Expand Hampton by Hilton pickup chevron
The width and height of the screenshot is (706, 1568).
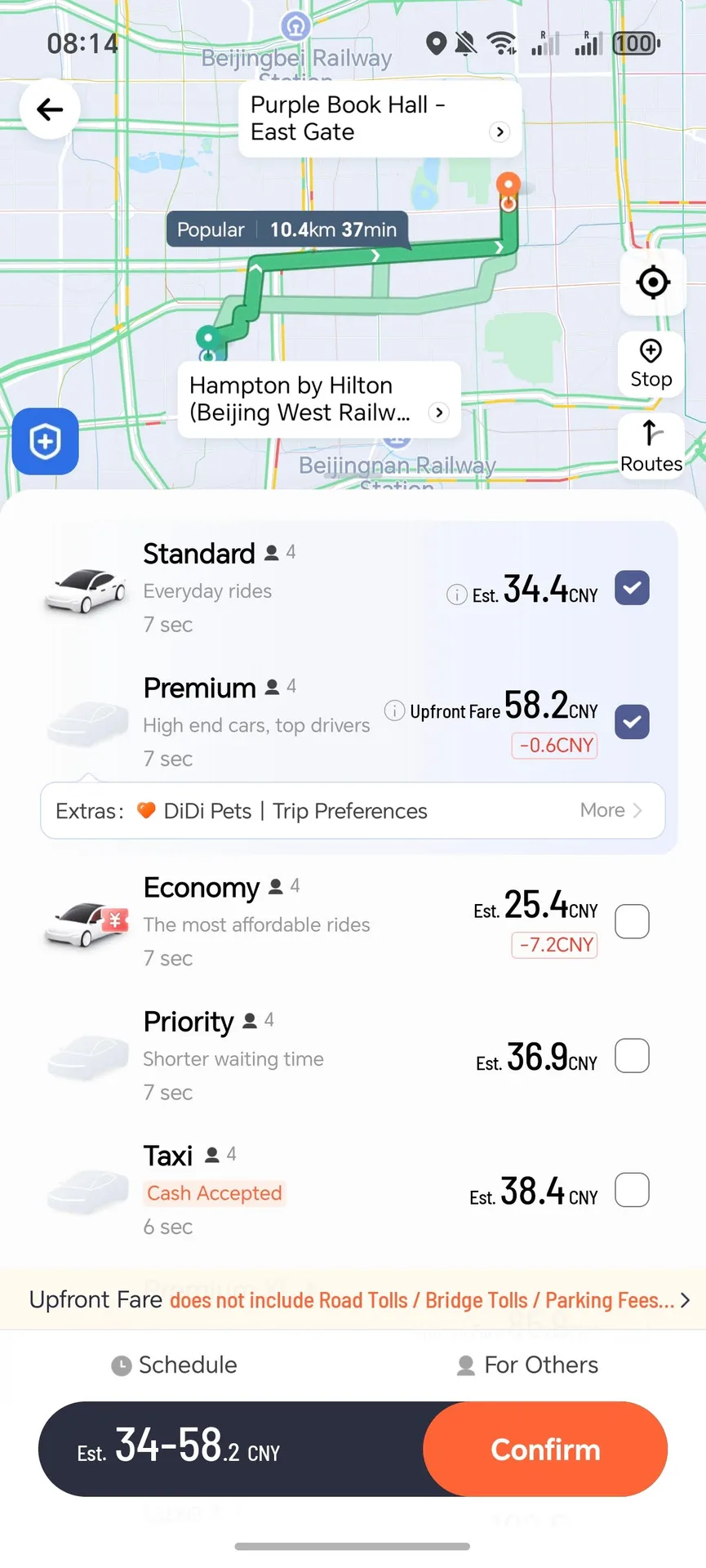click(439, 412)
